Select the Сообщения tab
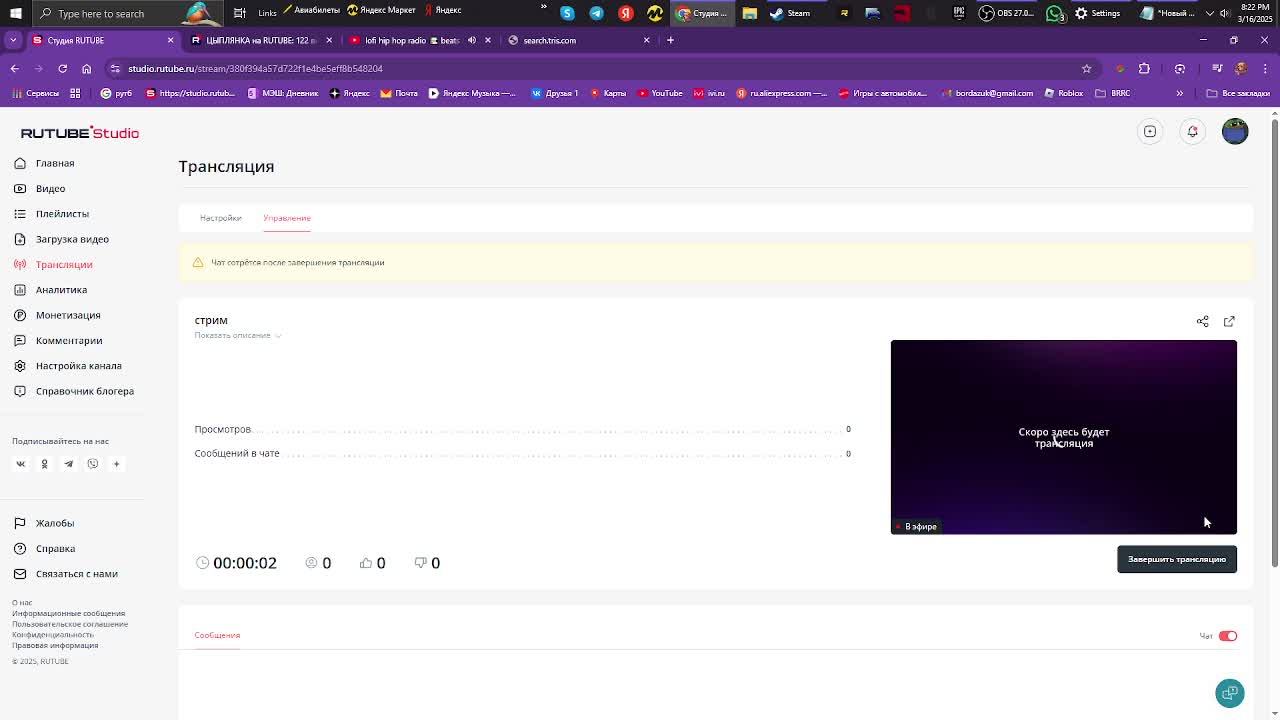The image size is (1280, 720). pos(217,635)
